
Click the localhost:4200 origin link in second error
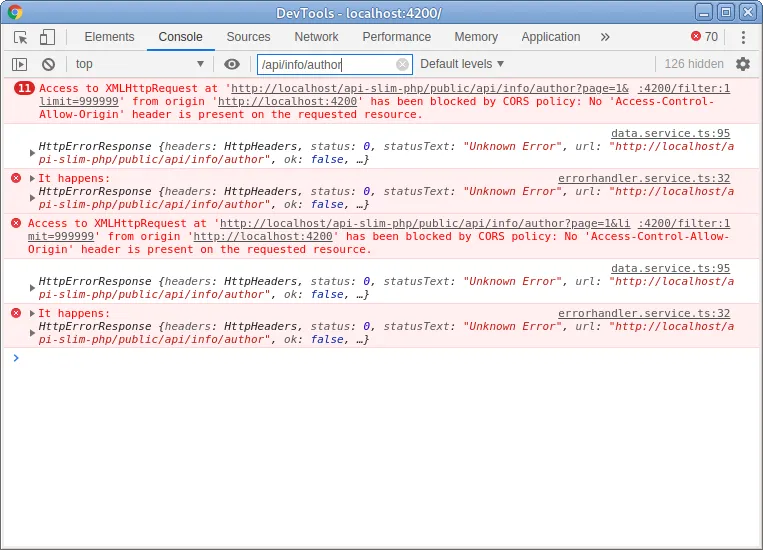point(263,236)
